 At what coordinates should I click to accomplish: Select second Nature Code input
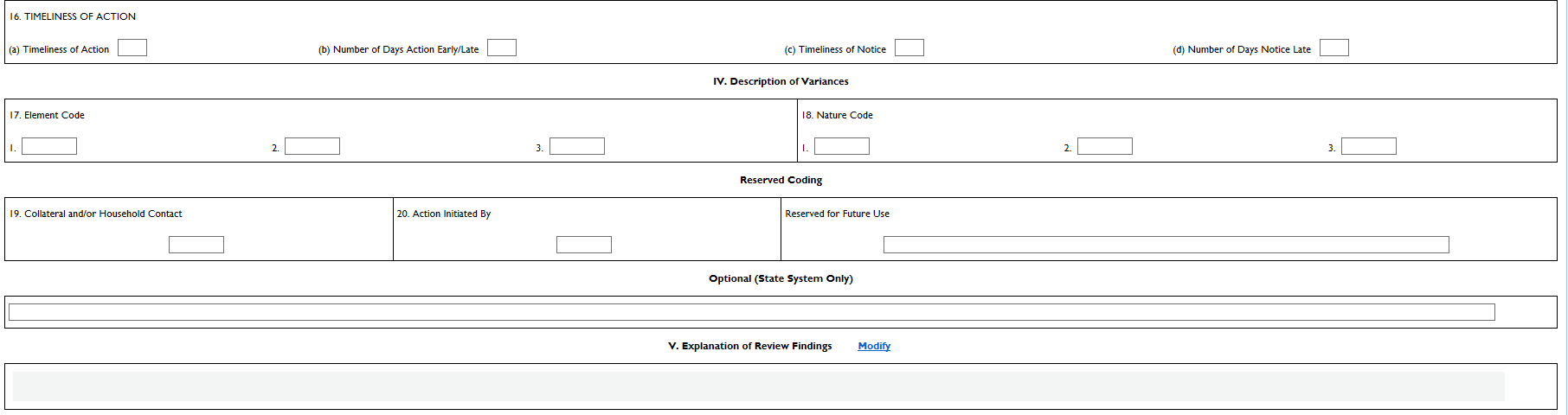1105,147
